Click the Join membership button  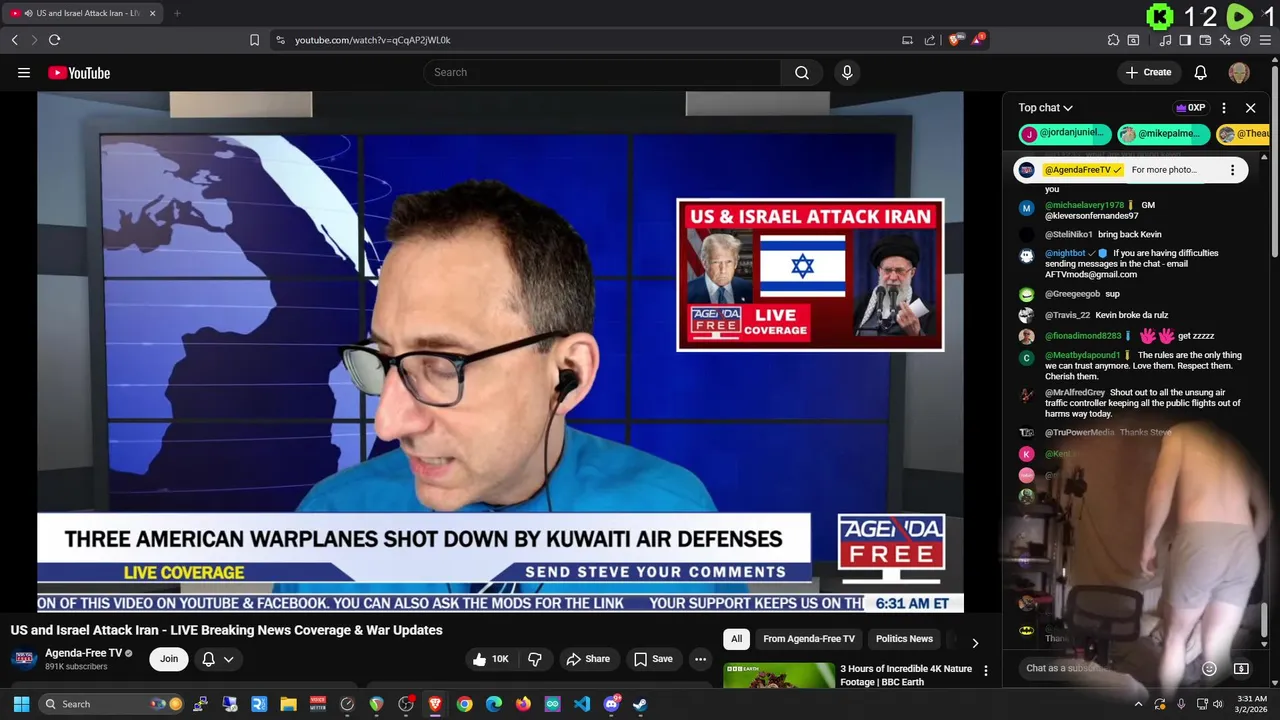[169, 659]
